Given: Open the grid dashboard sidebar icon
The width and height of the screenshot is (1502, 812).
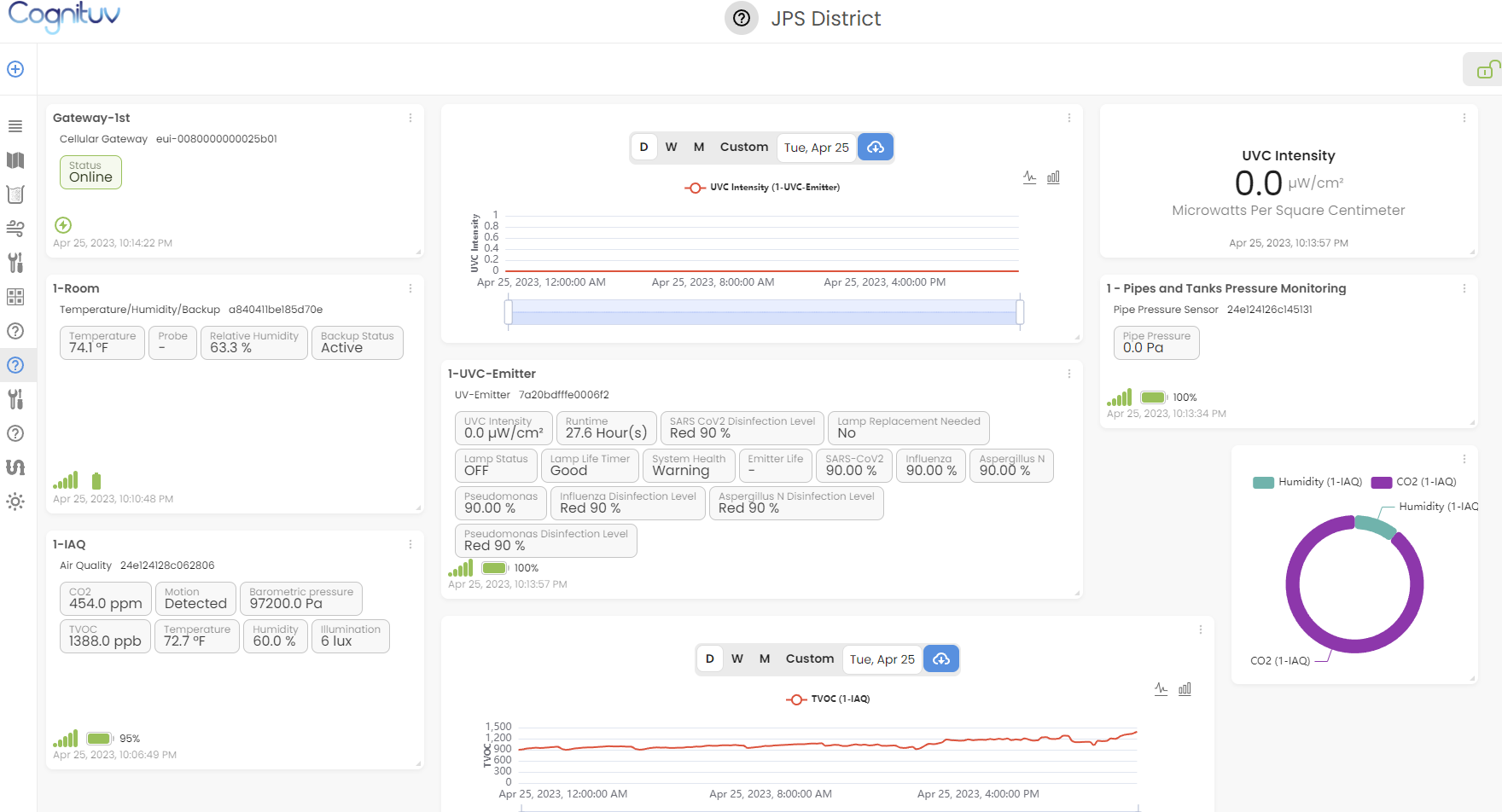Looking at the screenshot, I should click(x=15, y=297).
